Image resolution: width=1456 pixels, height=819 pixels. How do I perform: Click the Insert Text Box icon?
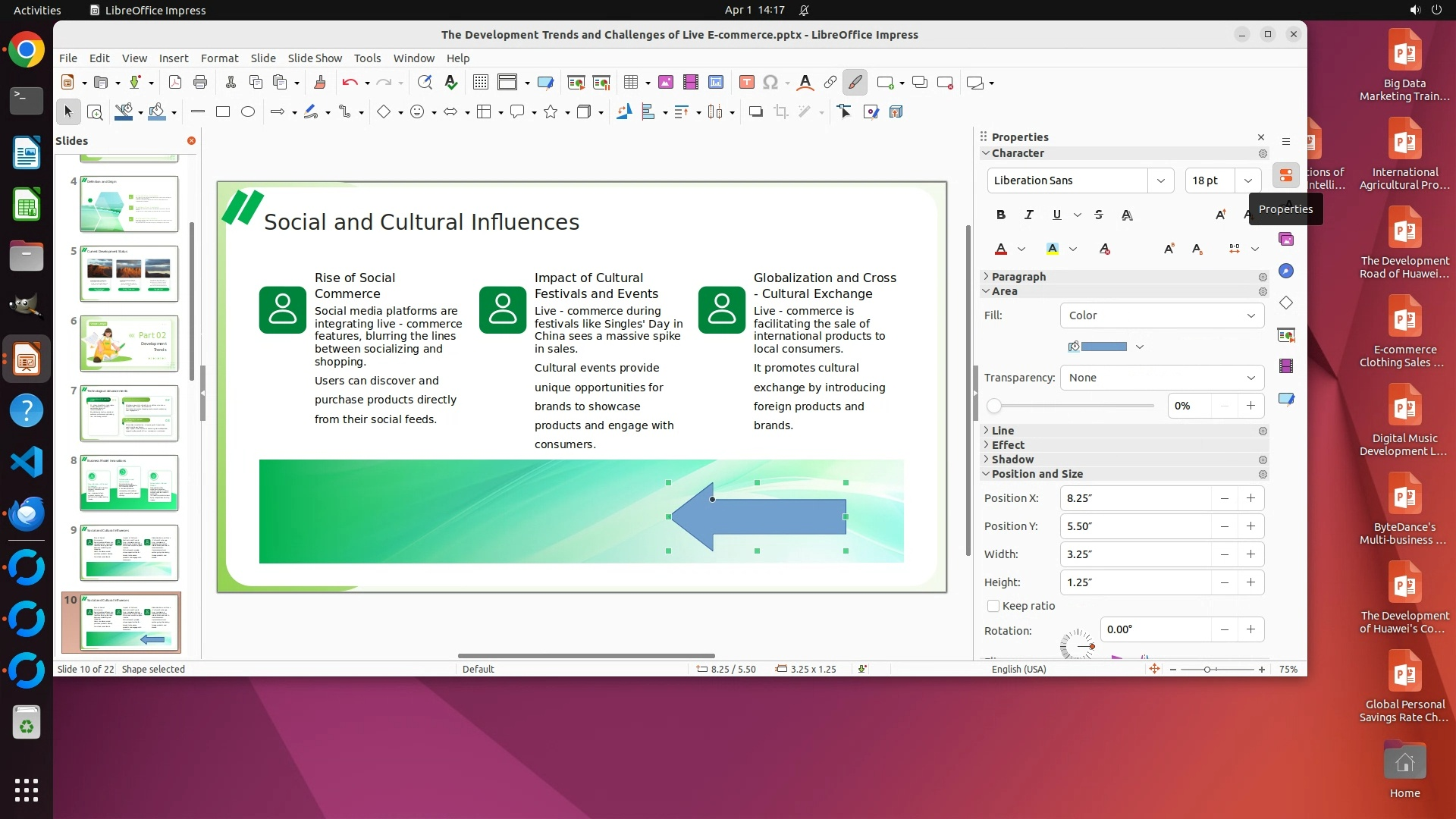point(746,83)
